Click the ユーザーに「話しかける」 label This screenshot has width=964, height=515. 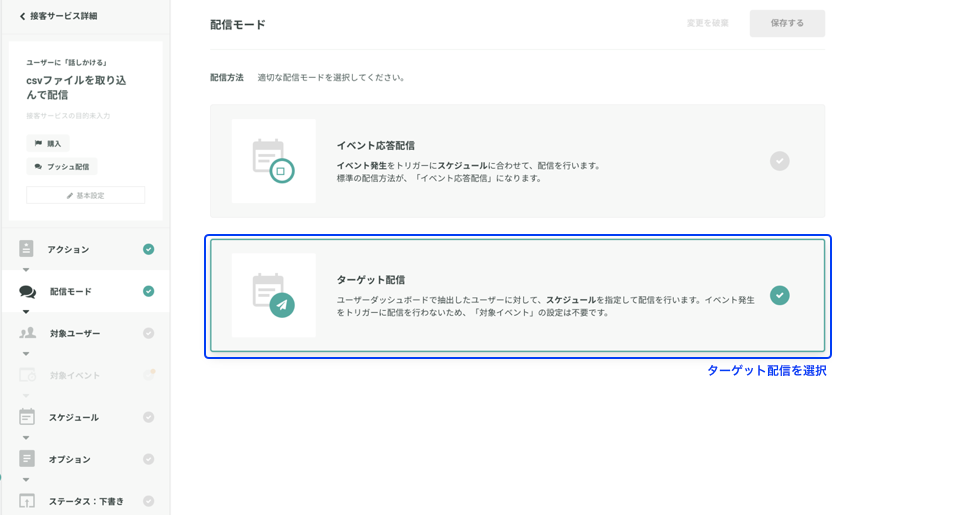pyautogui.click(x=67, y=63)
